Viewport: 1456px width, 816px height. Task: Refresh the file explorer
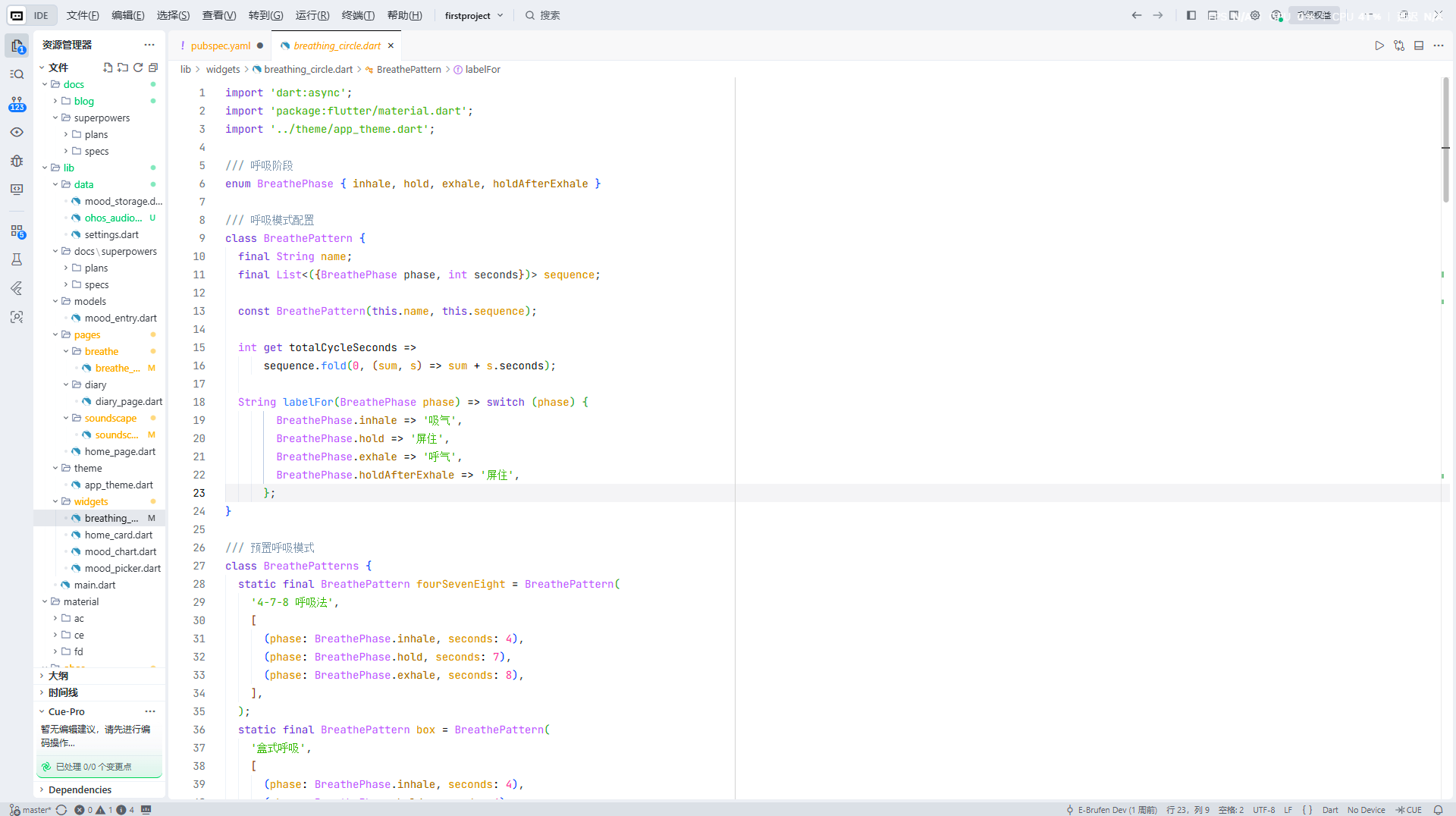(138, 67)
